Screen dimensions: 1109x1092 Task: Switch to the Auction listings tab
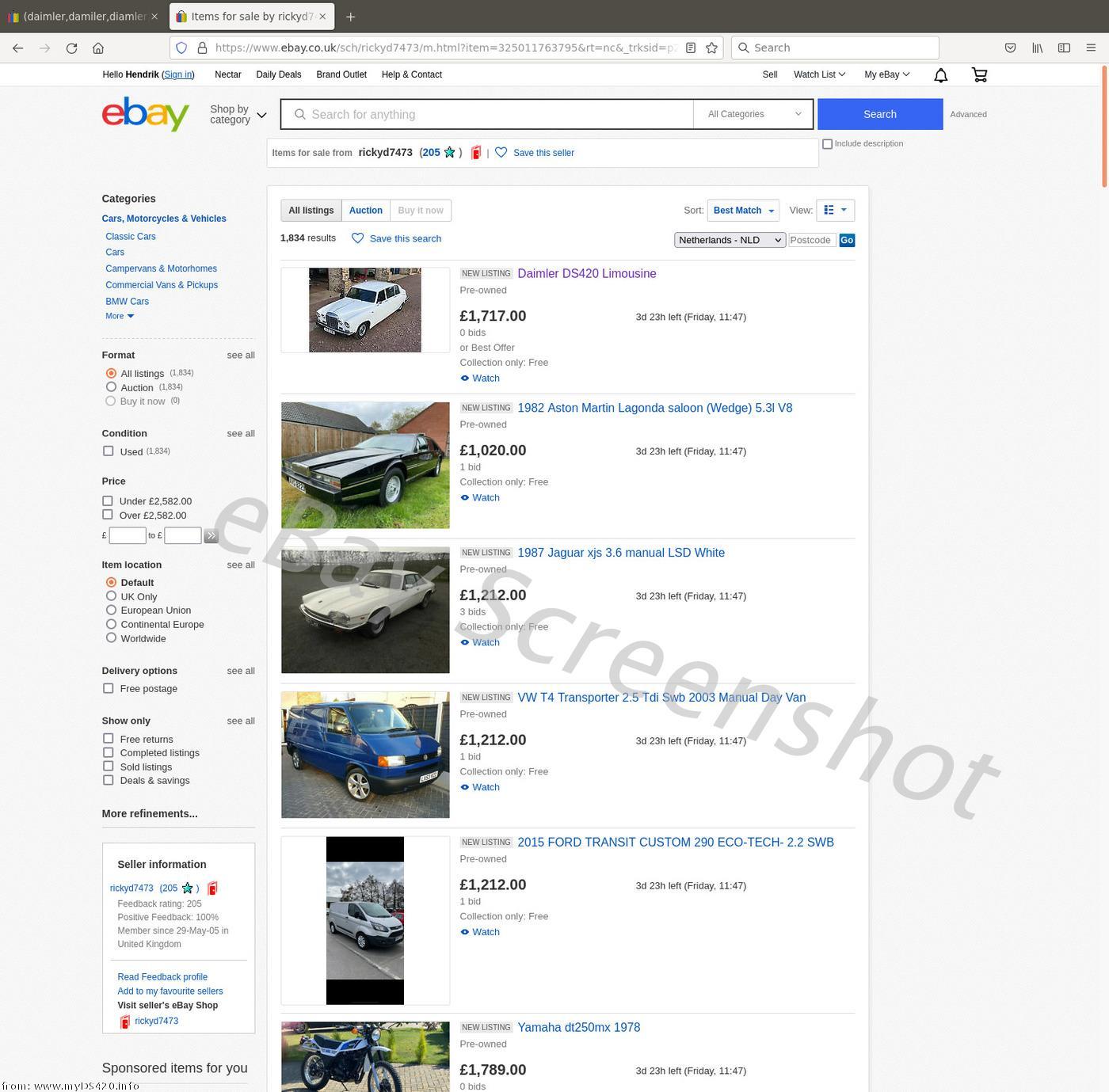click(x=365, y=211)
